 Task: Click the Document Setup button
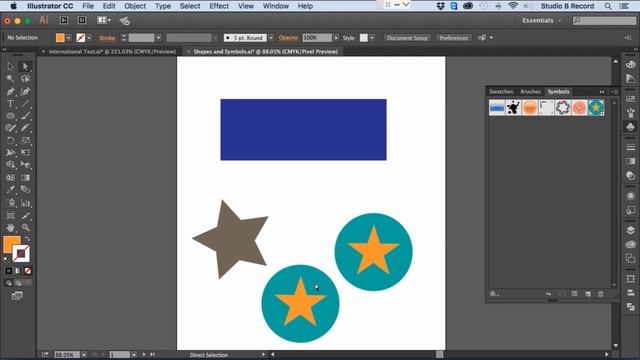(x=407, y=38)
